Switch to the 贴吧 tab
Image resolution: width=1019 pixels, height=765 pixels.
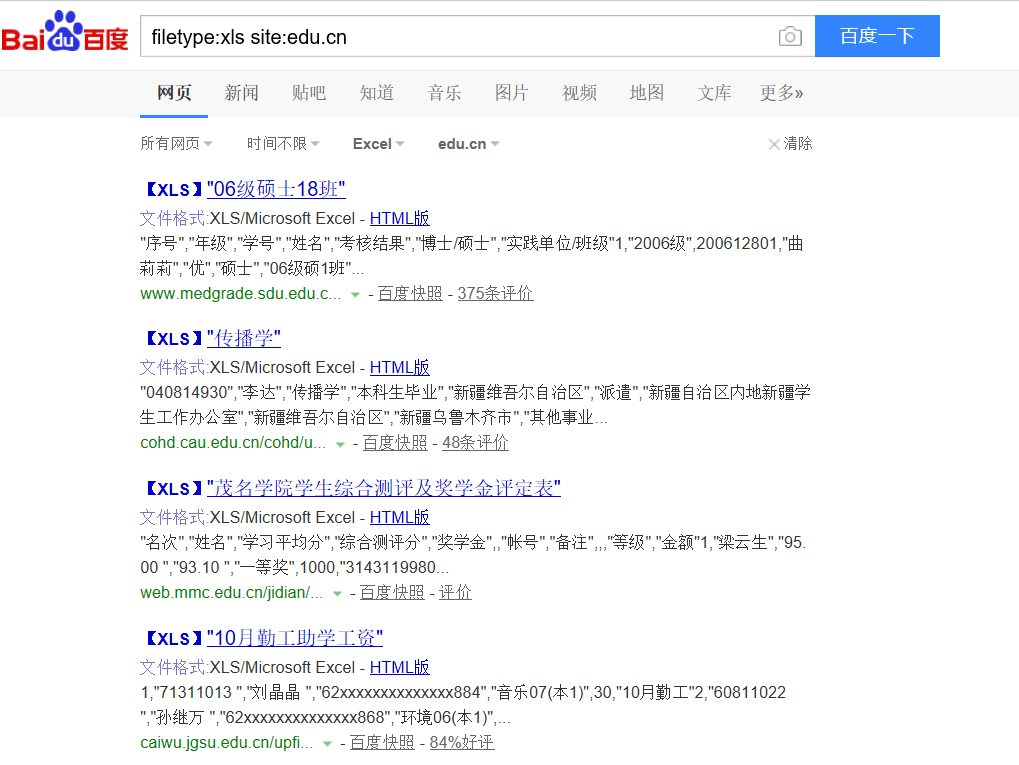(309, 93)
